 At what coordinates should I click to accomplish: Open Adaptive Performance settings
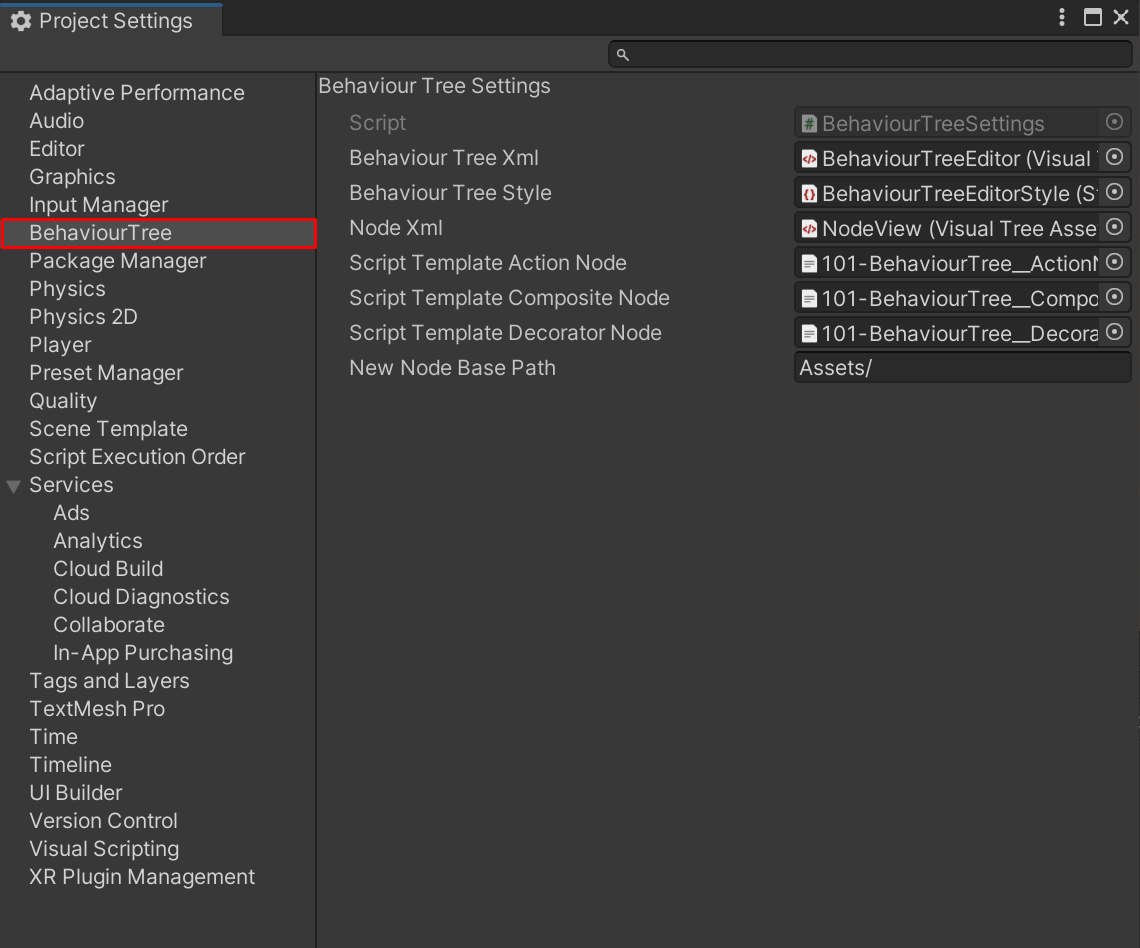click(137, 93)
